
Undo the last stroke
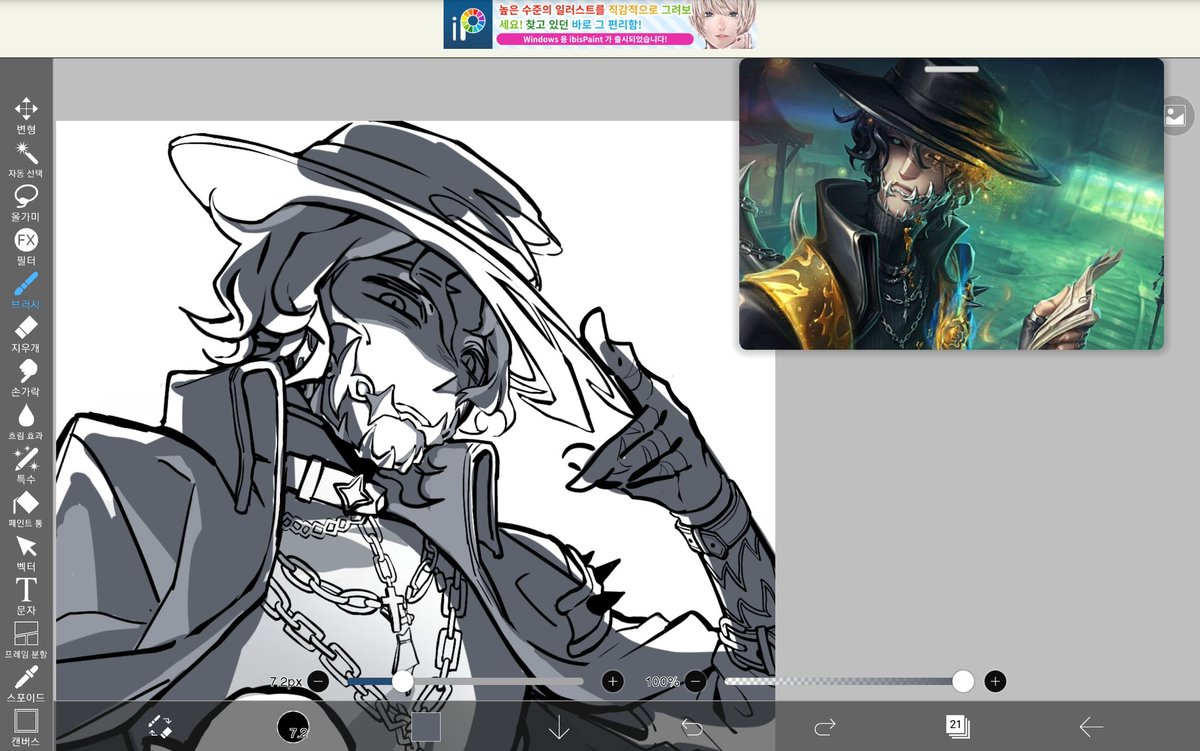(x=692, y=726)
